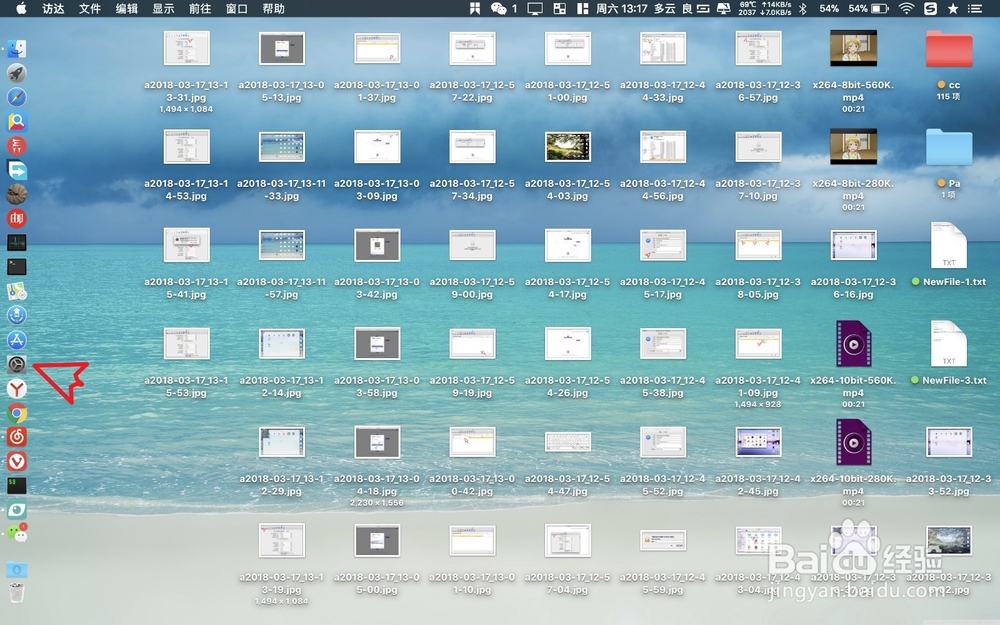1000x625 pixels.
Task: Open the Downloads folder in Dock
Action: 17,569
